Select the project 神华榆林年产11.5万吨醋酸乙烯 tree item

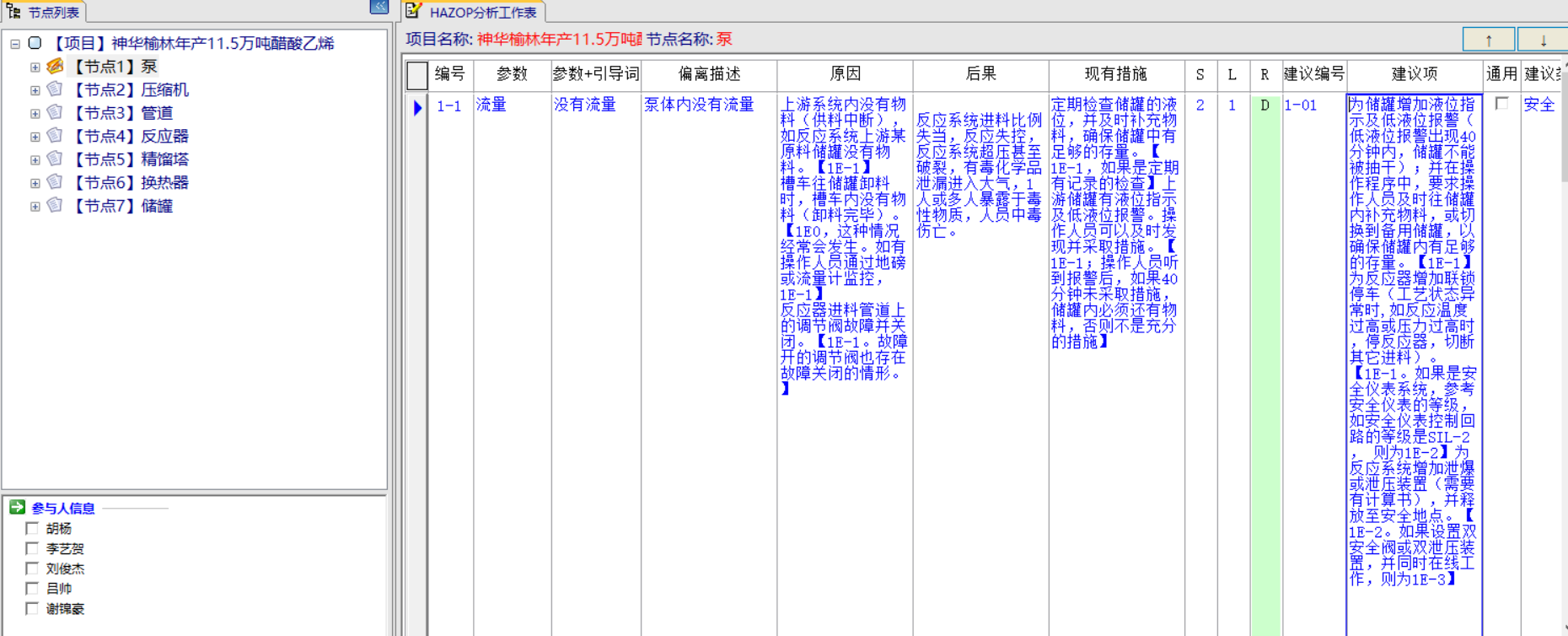[x=194, y=43]
